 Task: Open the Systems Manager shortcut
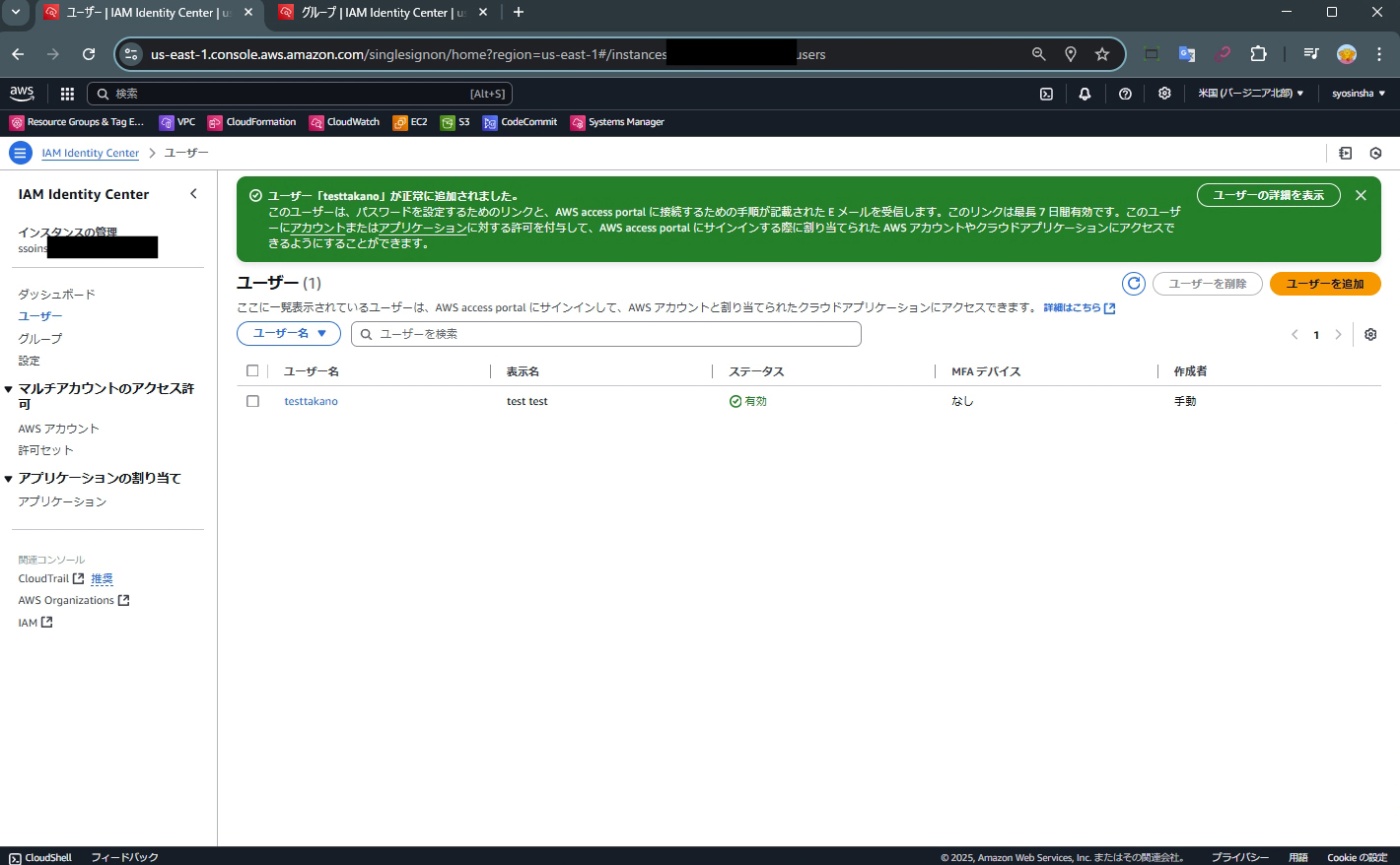point(617,122)
